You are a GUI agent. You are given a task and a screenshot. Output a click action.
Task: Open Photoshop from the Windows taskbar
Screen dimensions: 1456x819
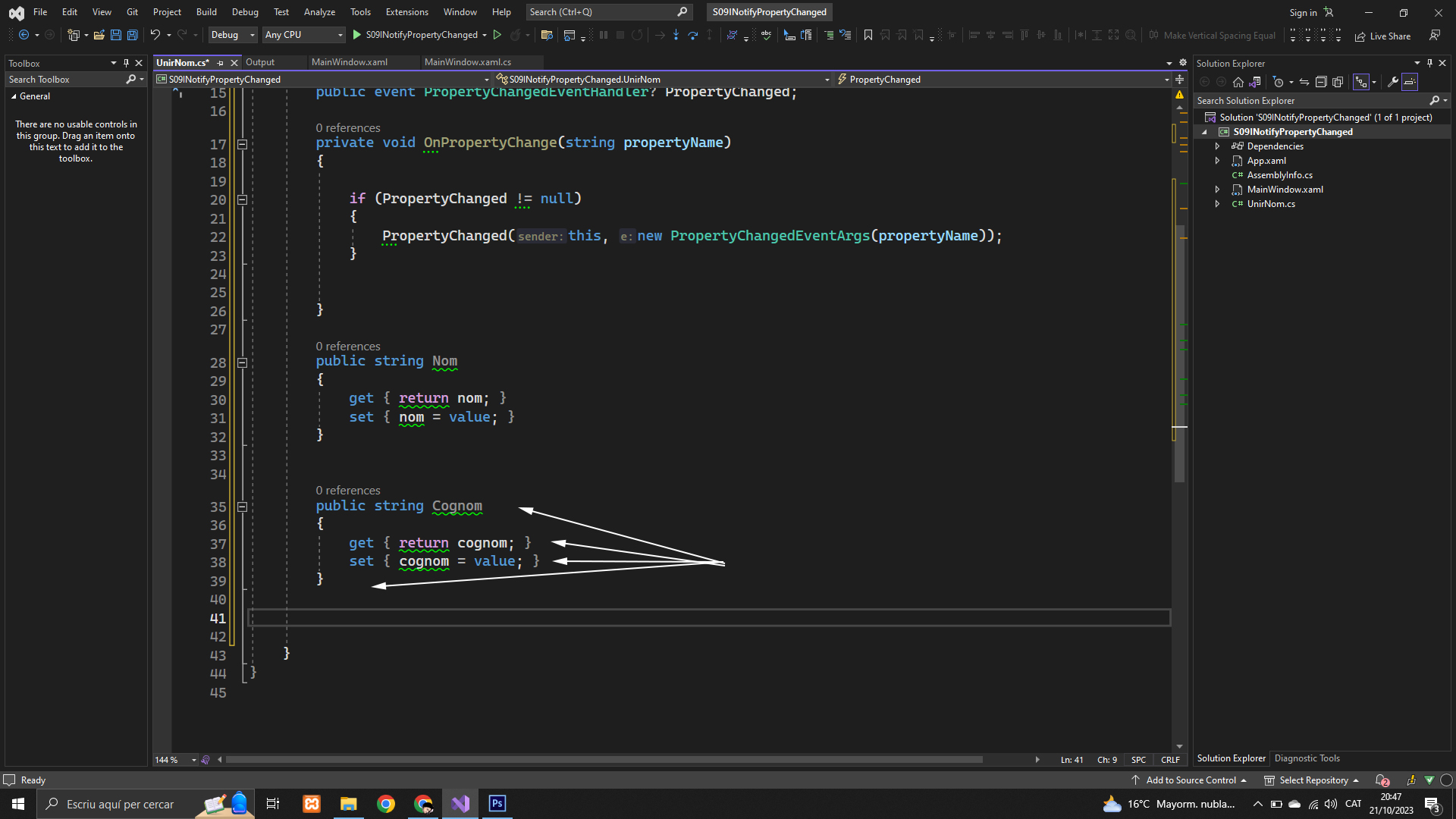click(497, 804)
